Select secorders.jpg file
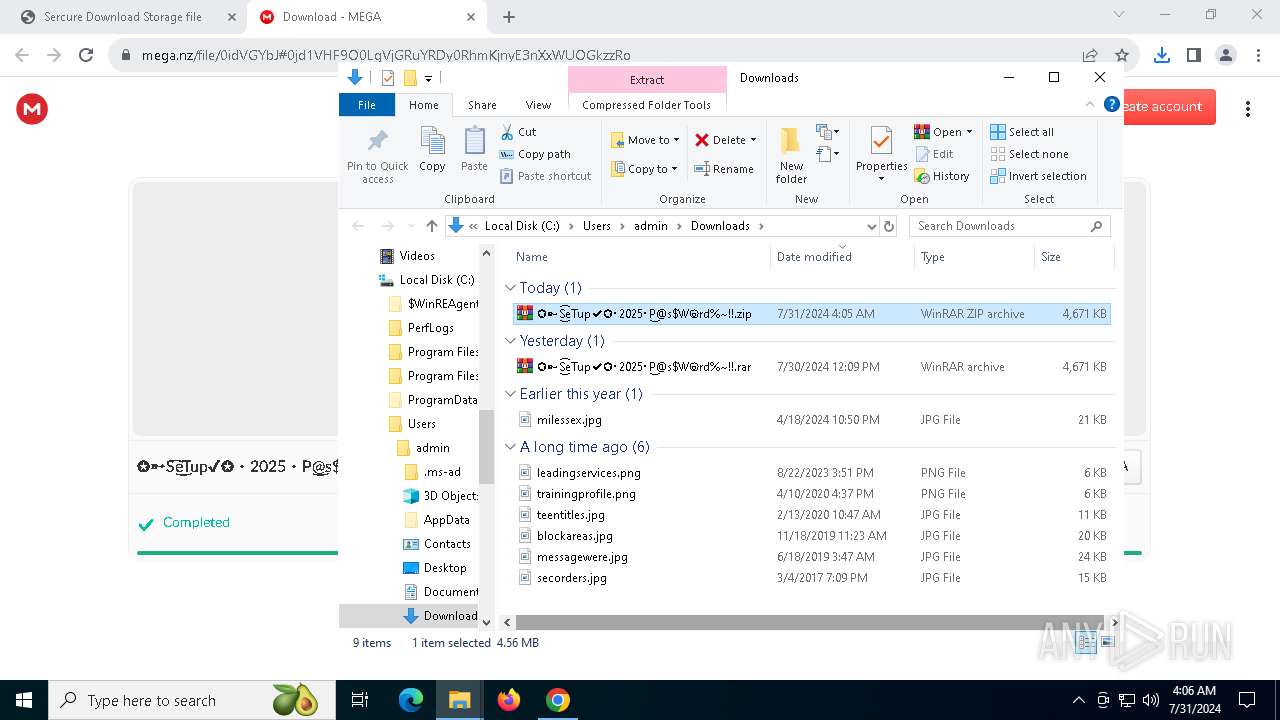 pyautogui.click(x=812, y=578)
